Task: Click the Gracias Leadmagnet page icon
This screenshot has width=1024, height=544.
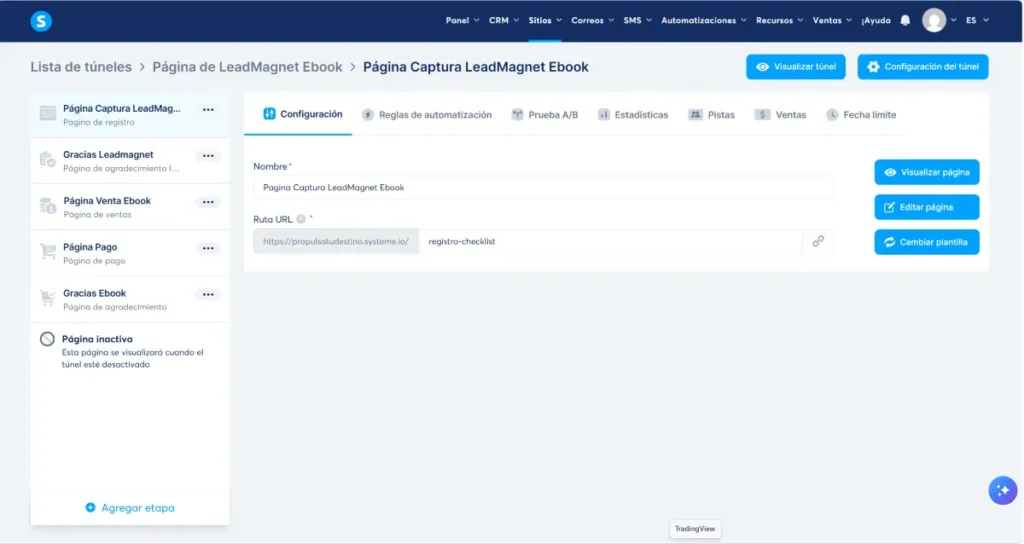Action: pos(48,159)
